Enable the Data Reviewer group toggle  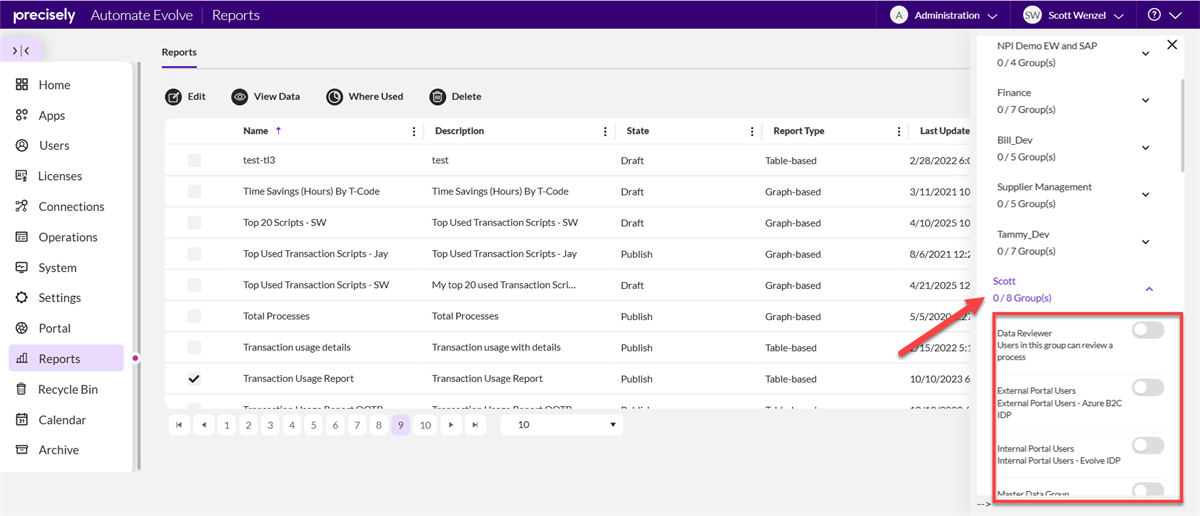[1148, 331]
